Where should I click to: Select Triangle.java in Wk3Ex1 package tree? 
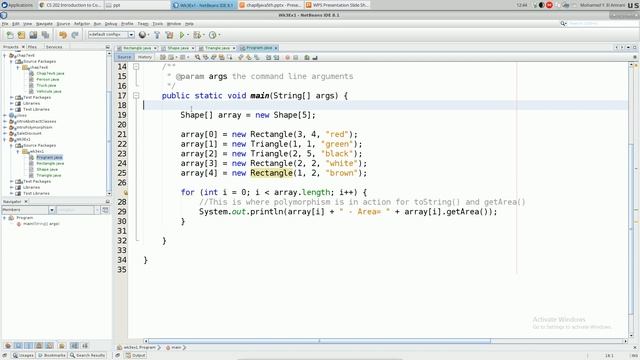49,175
